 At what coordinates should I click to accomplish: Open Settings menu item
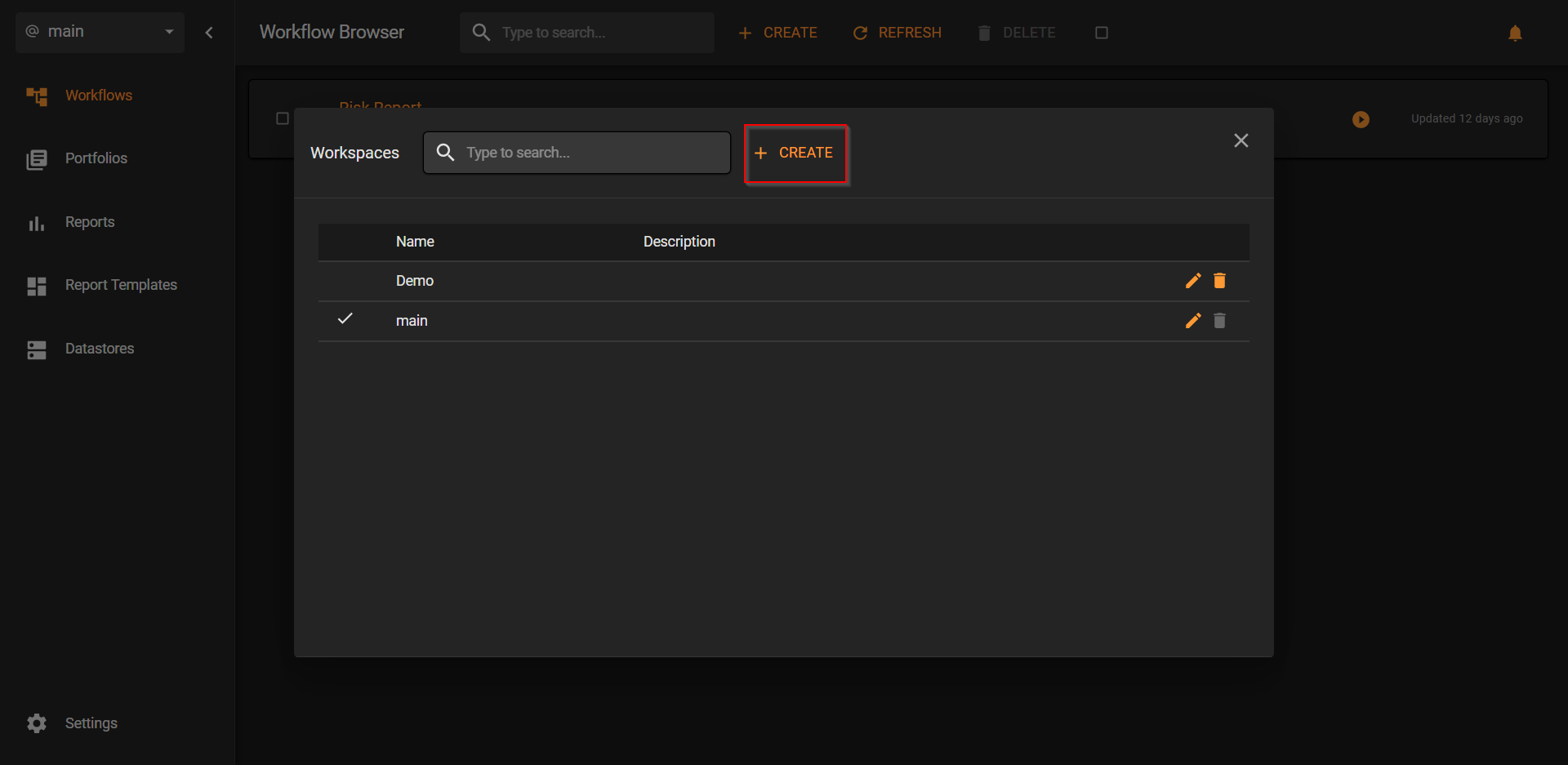[x=91, y=723]
